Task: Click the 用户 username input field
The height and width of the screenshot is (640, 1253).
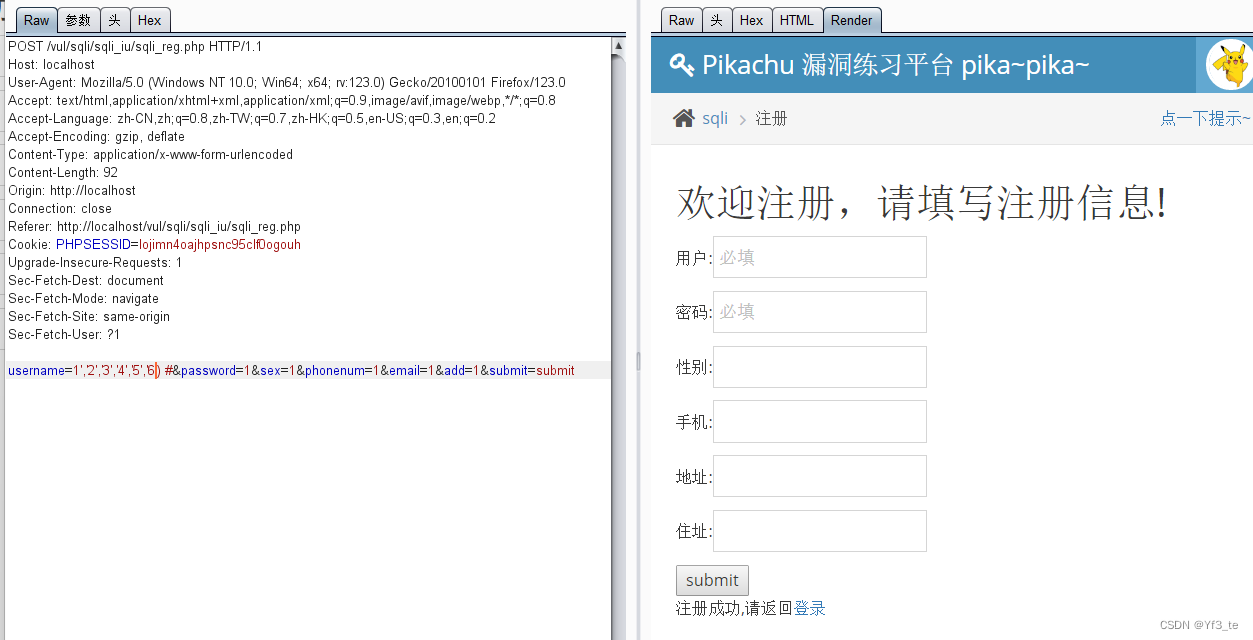Action: pos(819,257)
